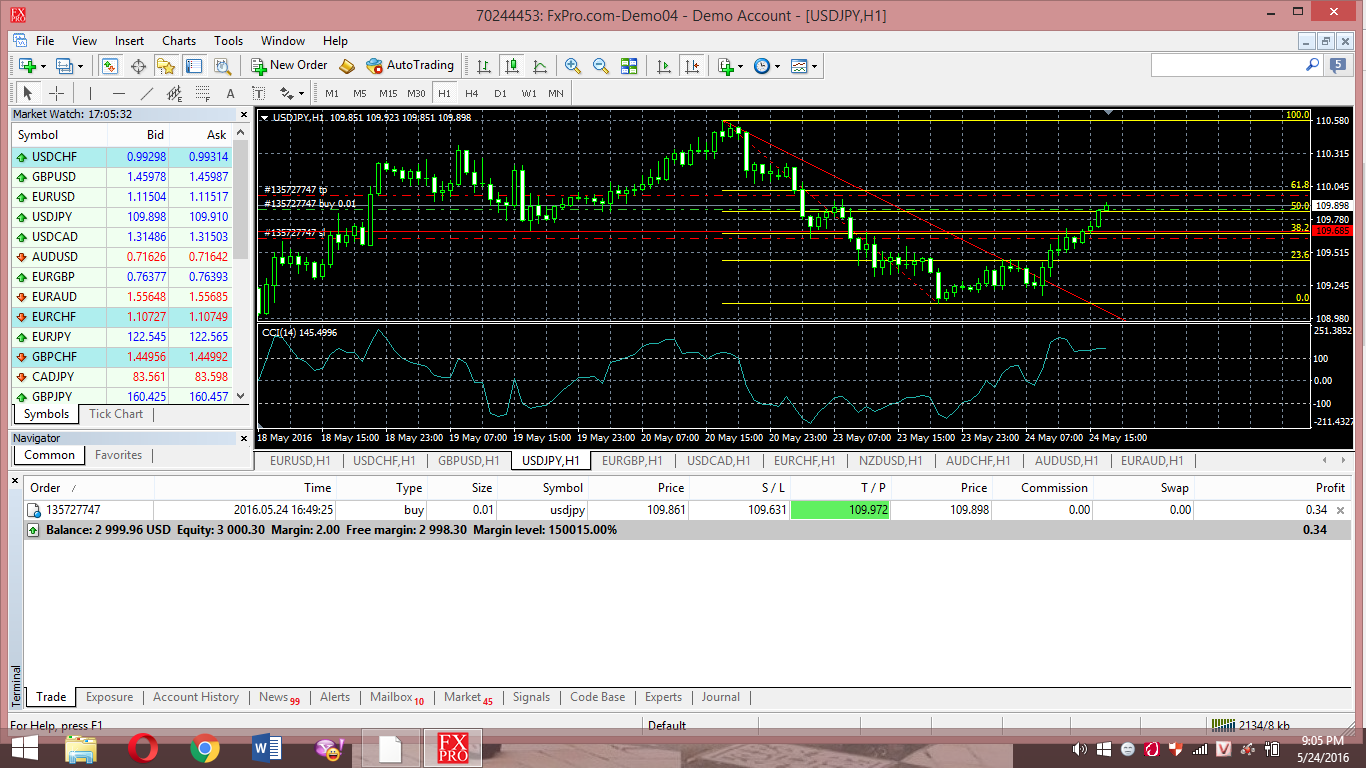The height and width of the screenshot is (768, 1366).
Task: Zoom in on the chart
Action: coord(573,65)
